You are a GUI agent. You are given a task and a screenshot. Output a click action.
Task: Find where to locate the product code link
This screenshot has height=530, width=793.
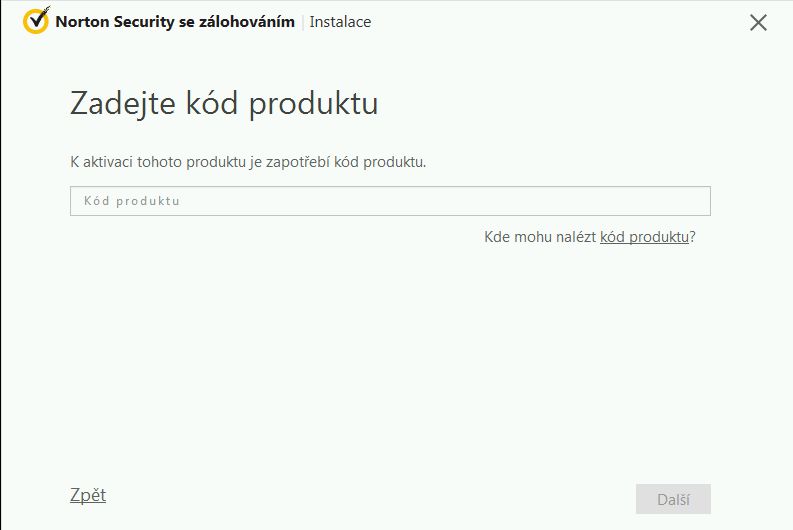click(x=644, y=237)
